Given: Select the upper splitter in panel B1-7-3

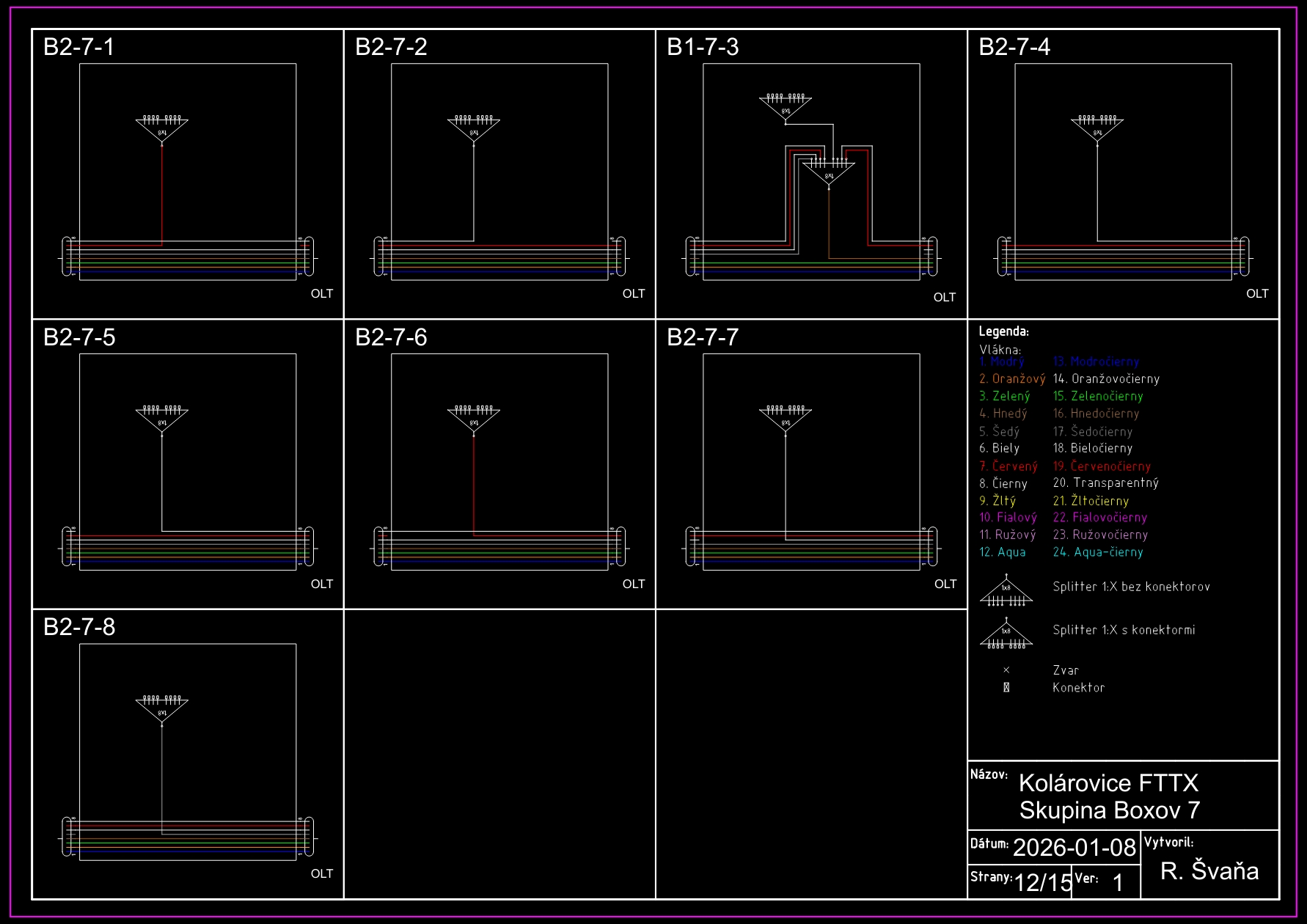Looking at the screenshot, I should click(786, 107).
